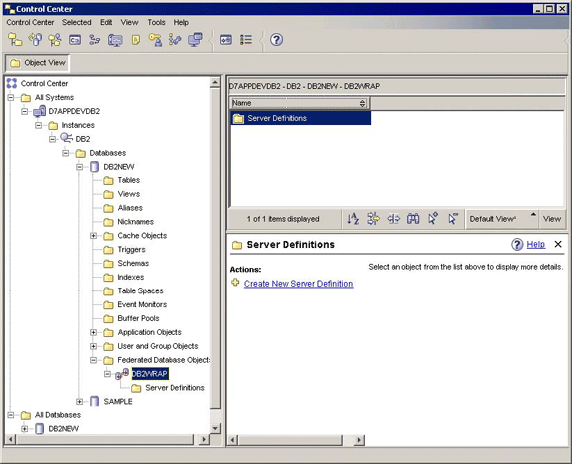Click the Help link in details pane
The image size is (572, 464).
point(536,244)
